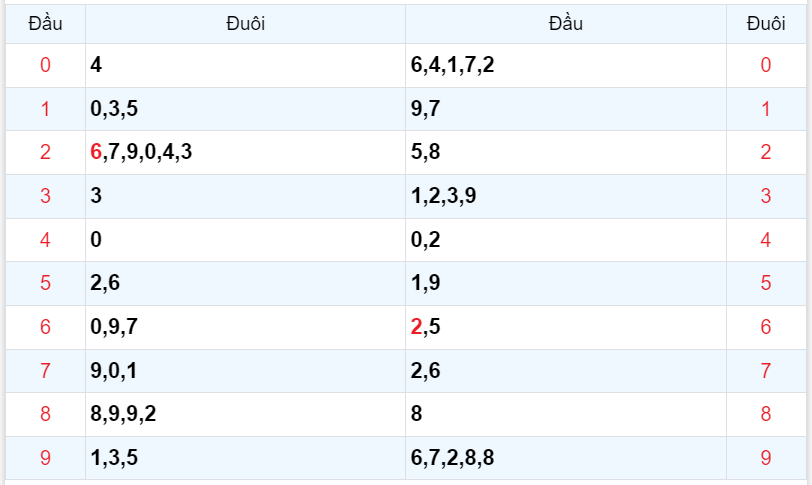Click the cell showing 6,7,2,8,8

click(x=452, y=458)
